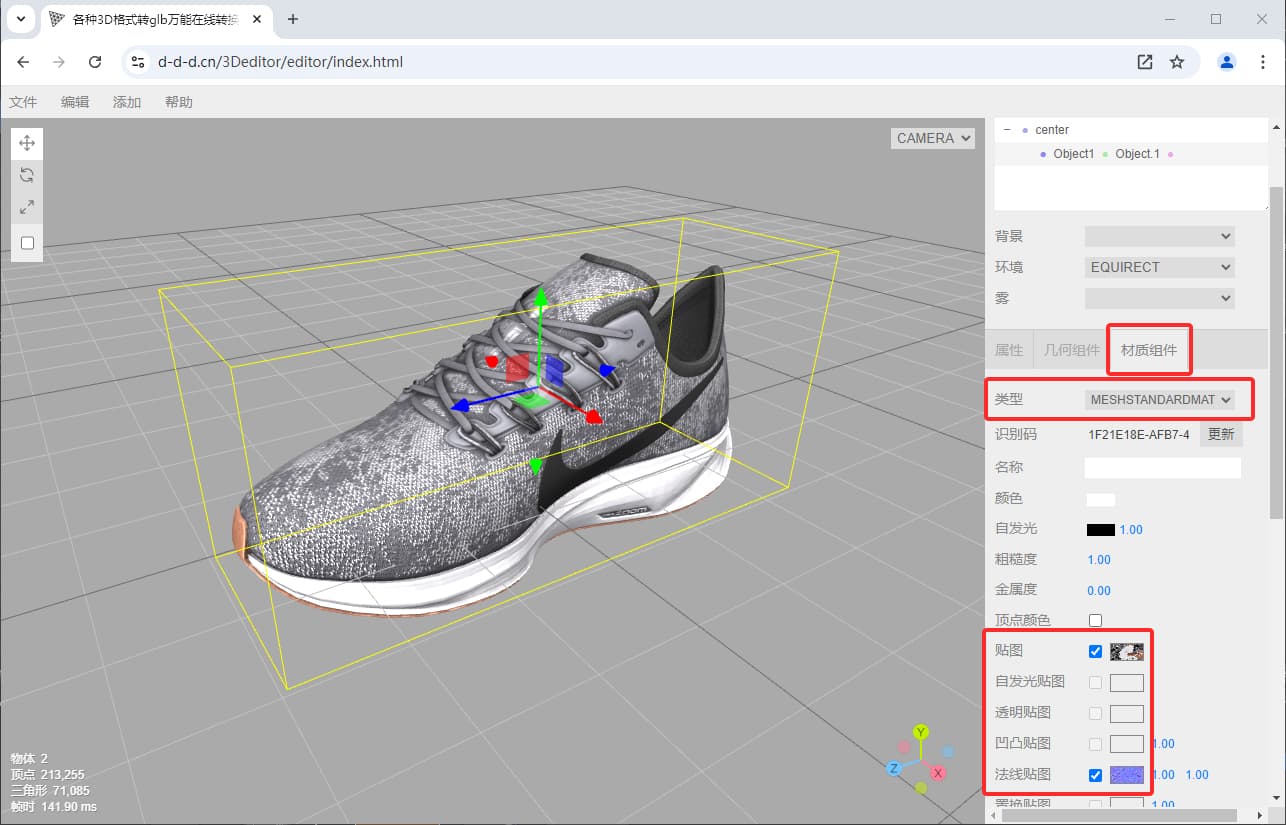Open the 类型 MESHSTANDARDMAT dropdown

click(1160, 399)
